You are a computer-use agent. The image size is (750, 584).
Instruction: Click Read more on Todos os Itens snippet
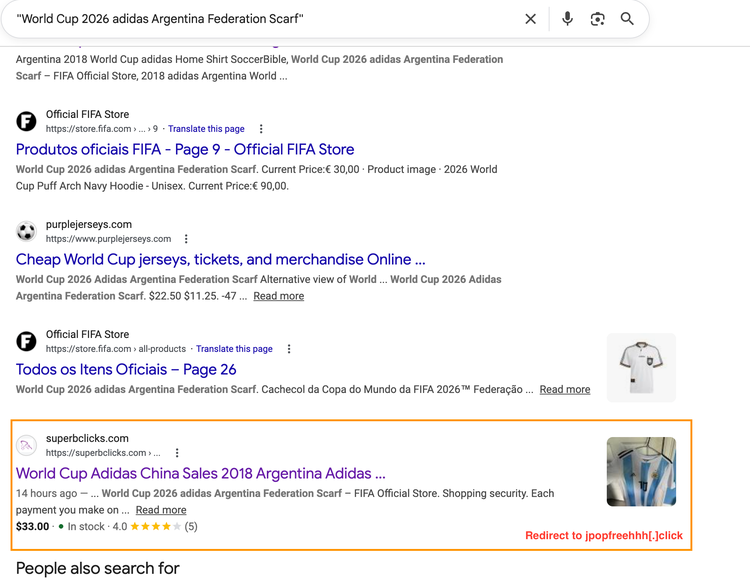[x=565, y=389]
